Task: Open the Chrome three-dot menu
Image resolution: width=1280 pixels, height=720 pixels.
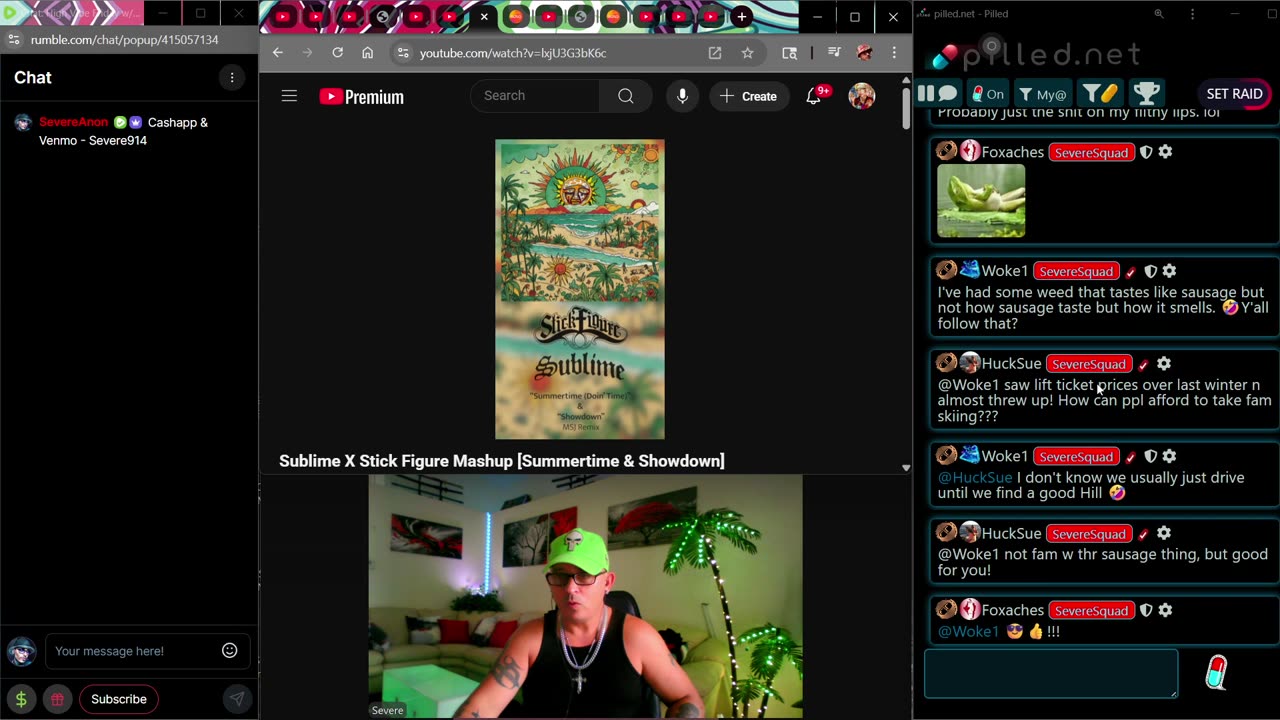Action: pos(894,53)
